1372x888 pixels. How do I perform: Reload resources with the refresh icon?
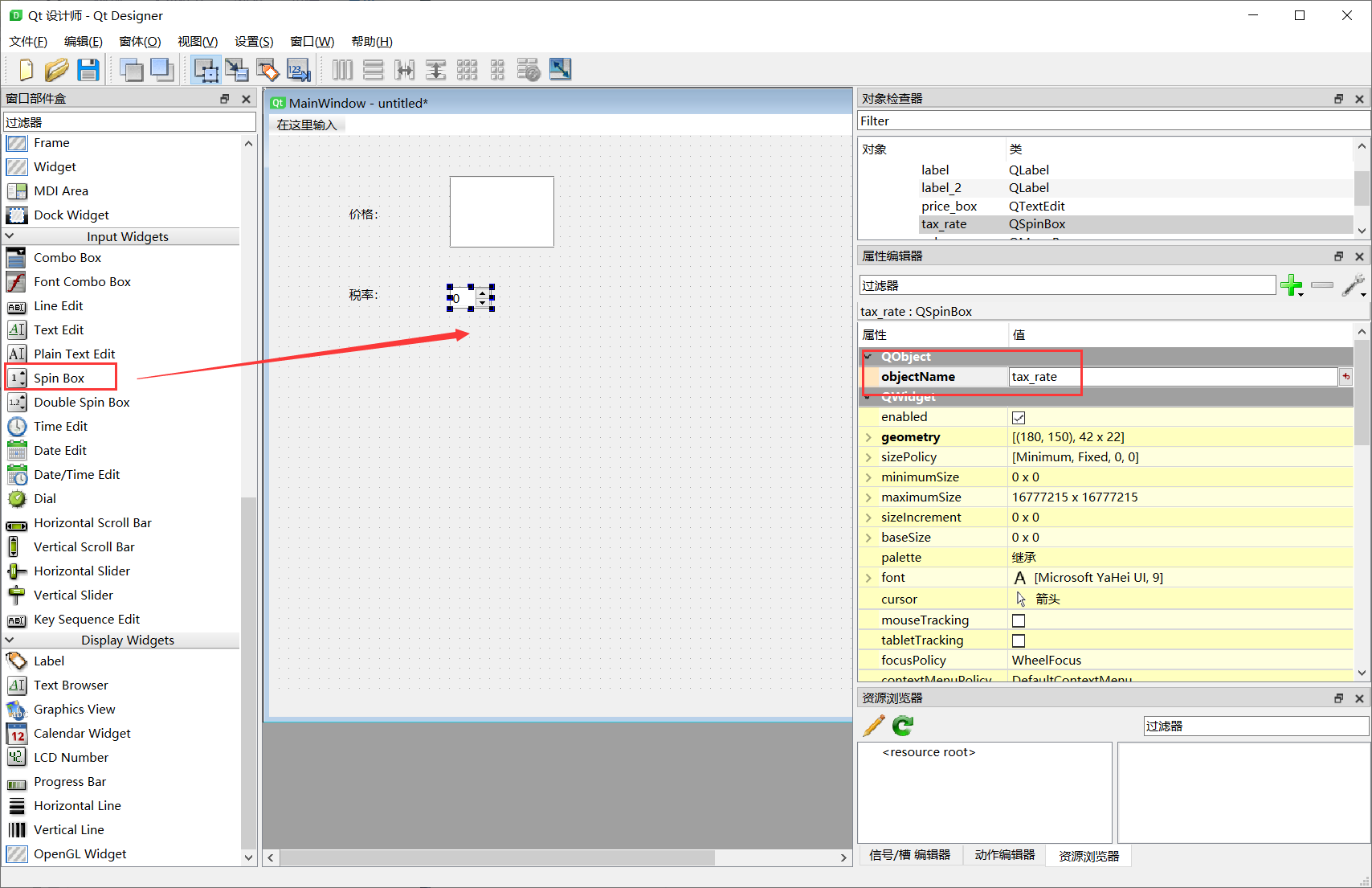tap(902, 725)
